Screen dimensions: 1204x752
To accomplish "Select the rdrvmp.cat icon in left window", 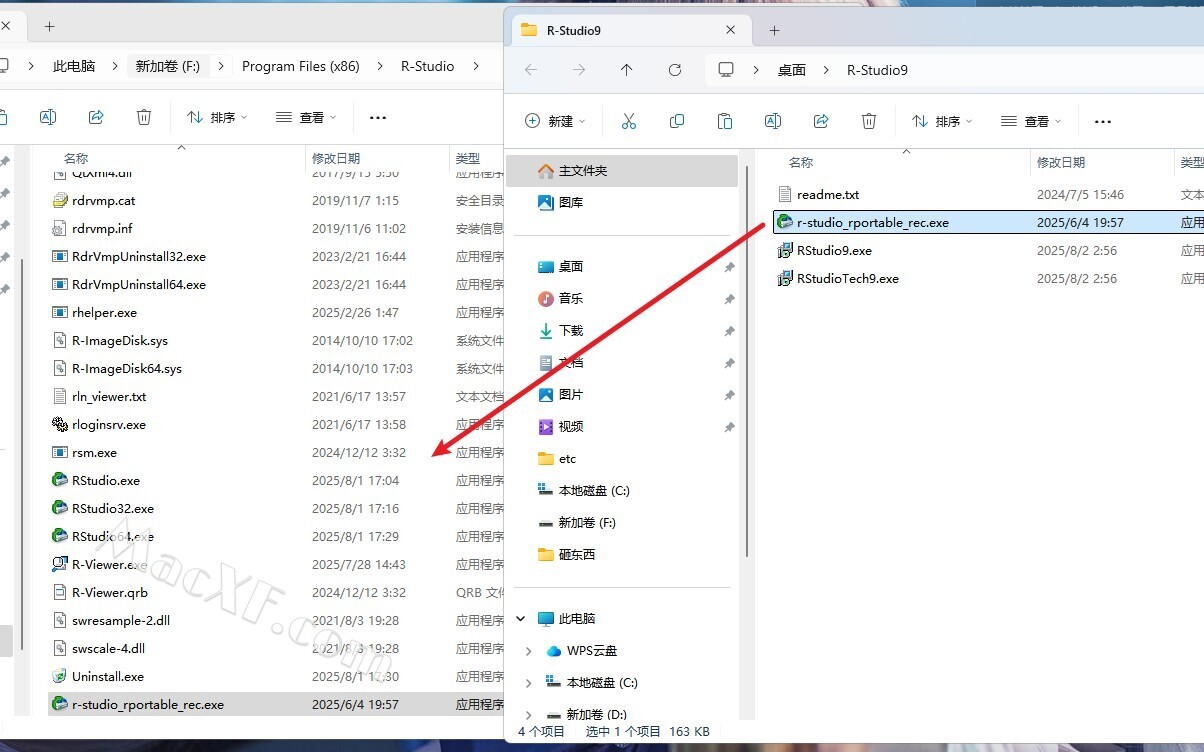I will (x=60, y=201).
